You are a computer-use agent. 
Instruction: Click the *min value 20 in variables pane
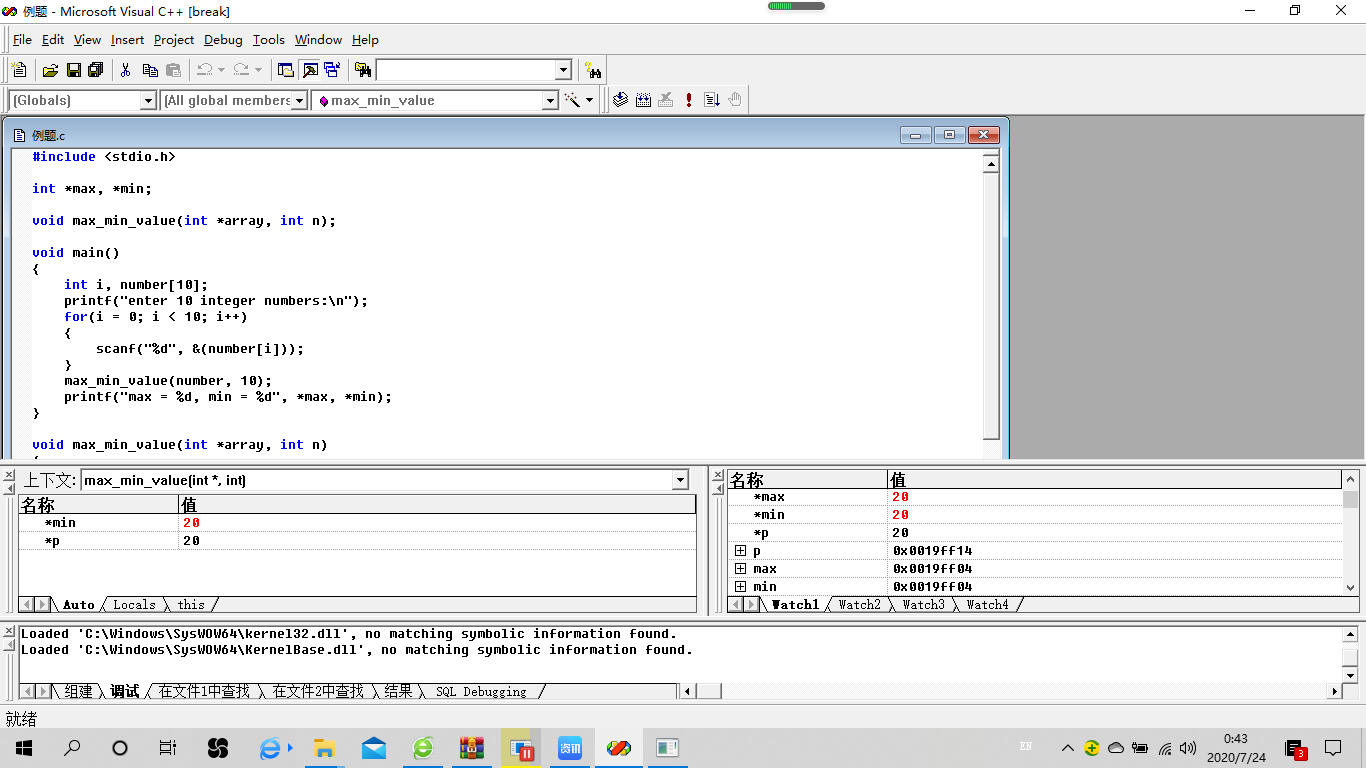[x=191, y=523]
